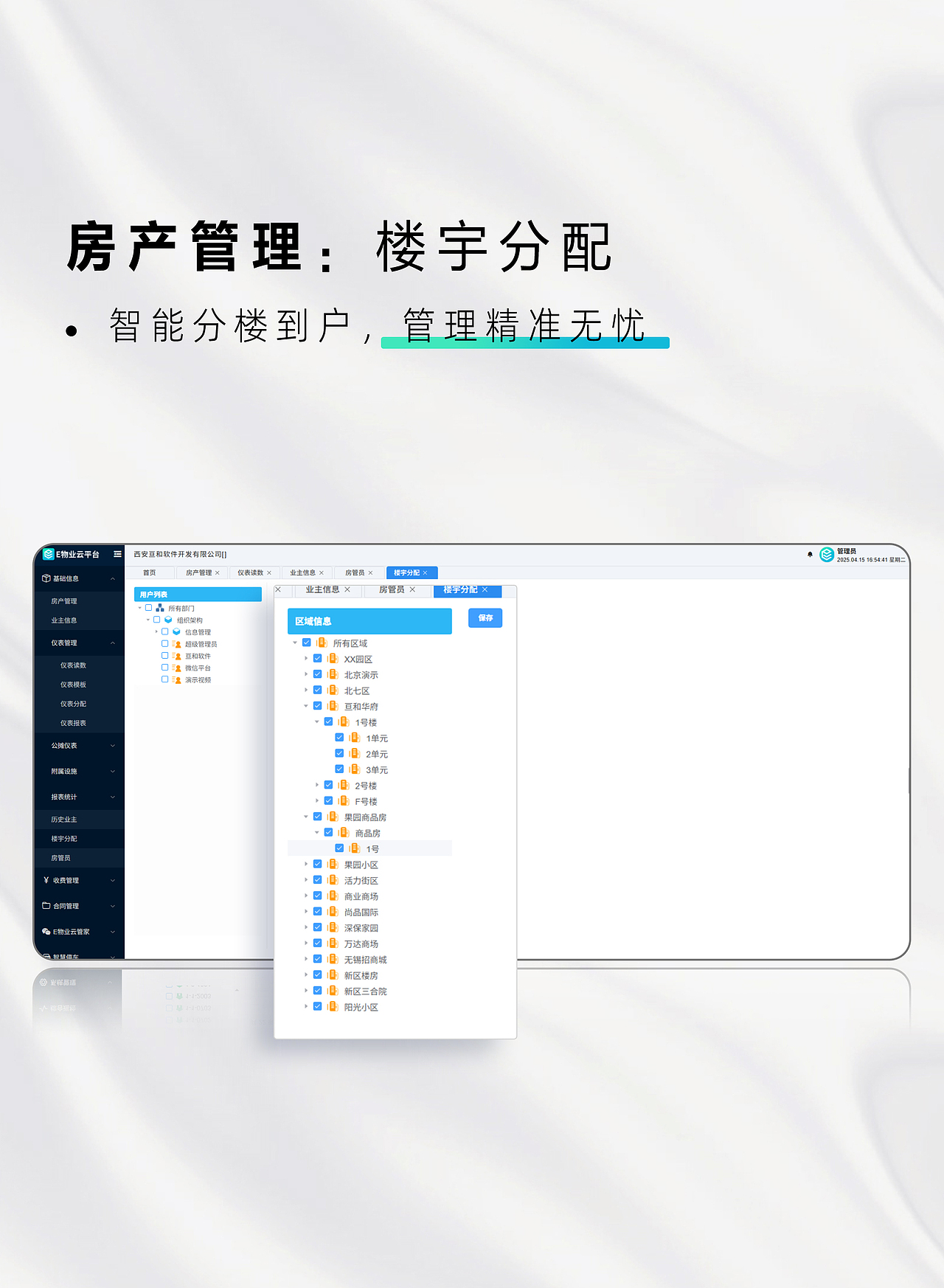Screen dimensions: 944x1288
Task: Select the 商业商场 region label
Action: click(361, 896)
